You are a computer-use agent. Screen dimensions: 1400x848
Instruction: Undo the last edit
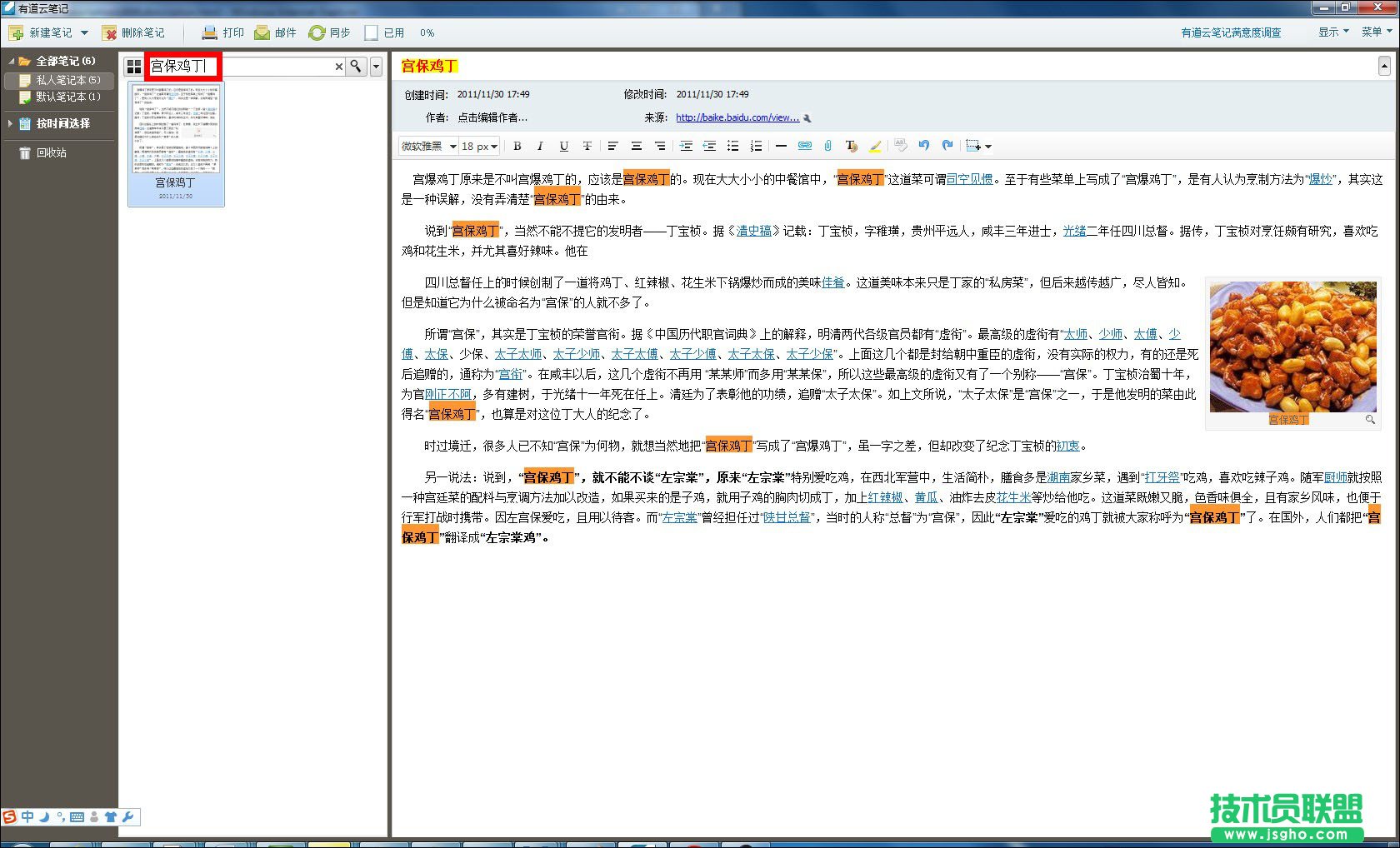(923, 146)
